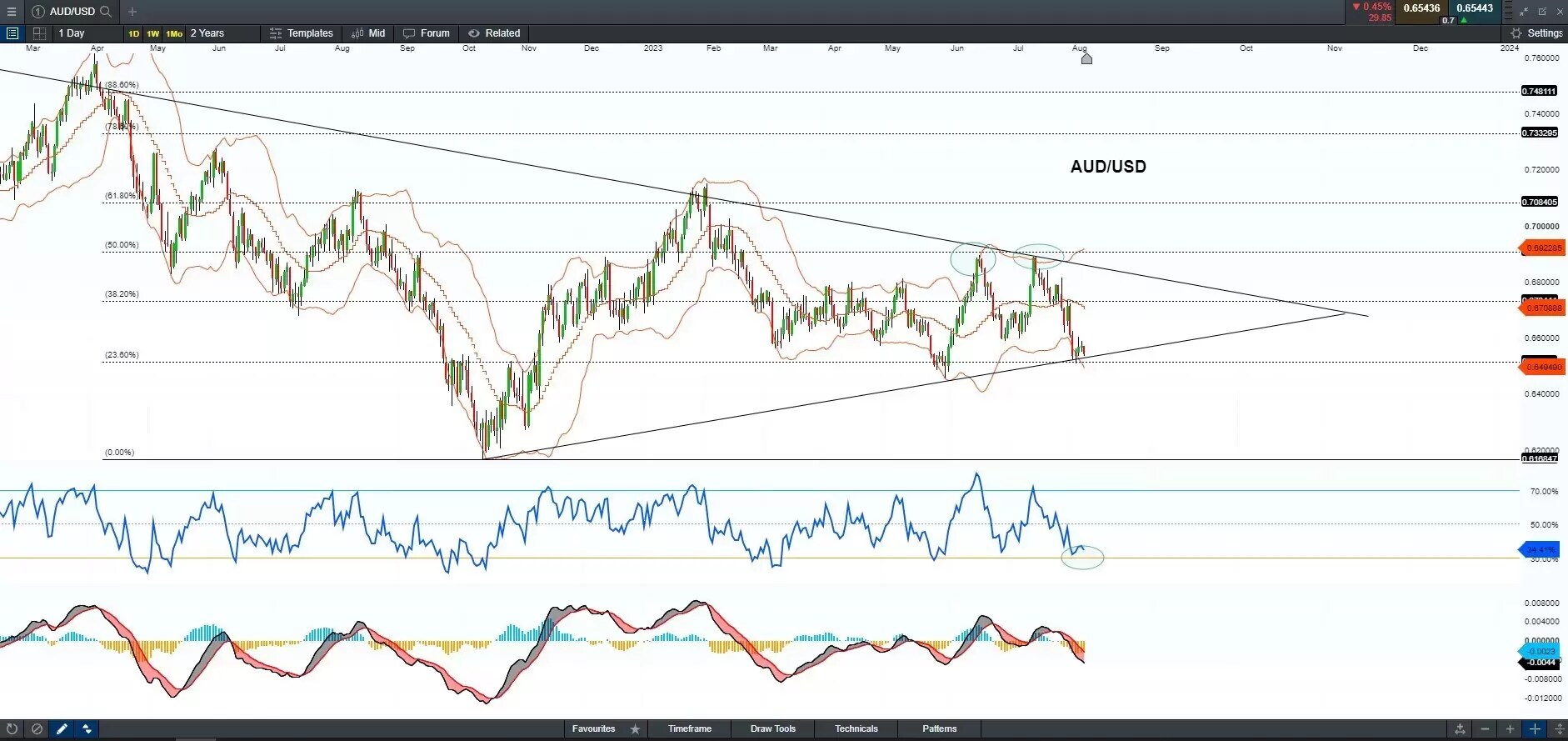Select the 1D quick interval button

pyautogui.click(x=133, y=33)
